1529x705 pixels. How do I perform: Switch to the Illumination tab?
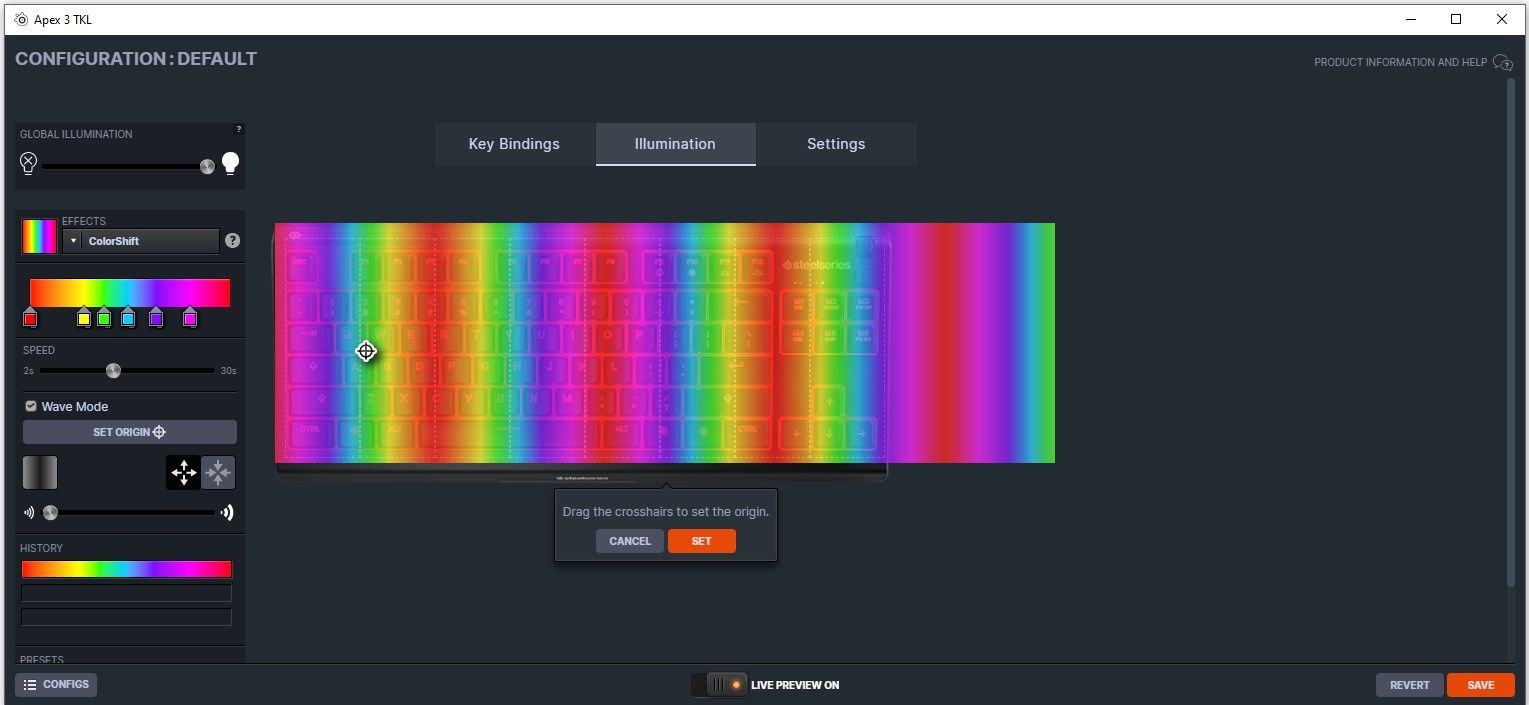coord(675,144)
